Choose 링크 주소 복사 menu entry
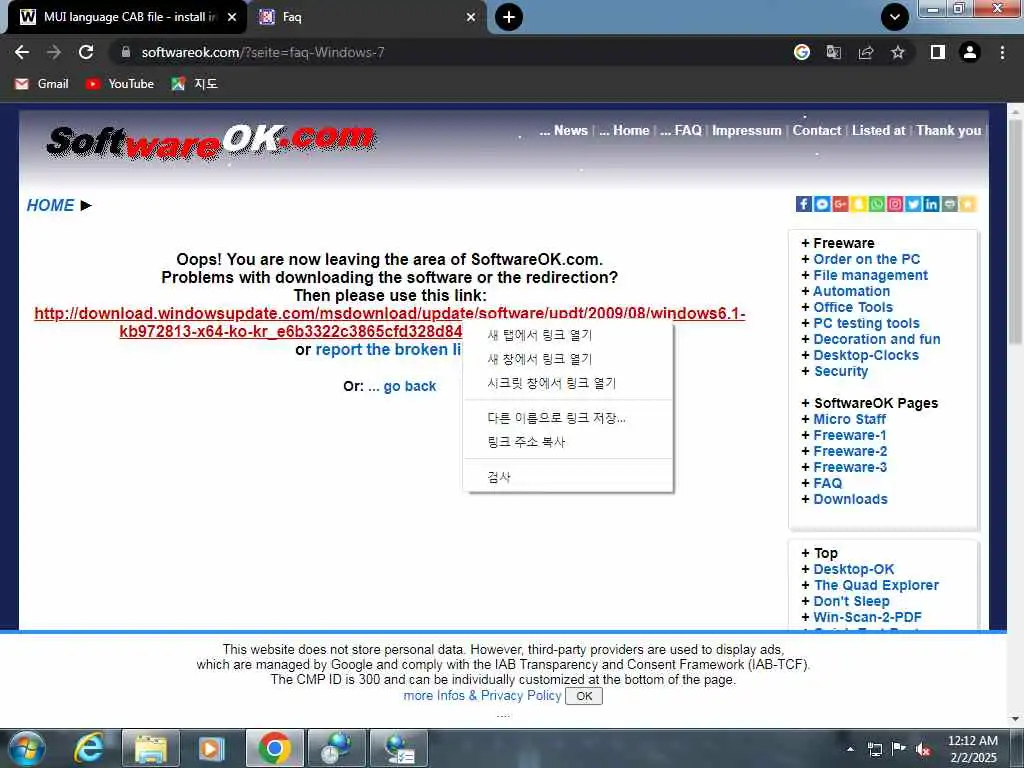The width and height of the screenshot is (1024, 768). pos(568,442)
